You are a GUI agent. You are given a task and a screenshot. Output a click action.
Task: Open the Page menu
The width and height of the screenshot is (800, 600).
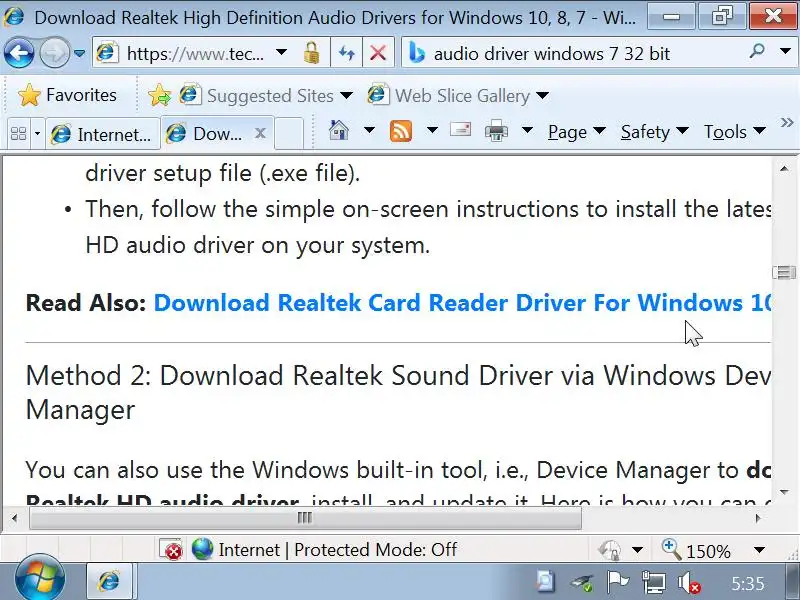click(576, 132)
